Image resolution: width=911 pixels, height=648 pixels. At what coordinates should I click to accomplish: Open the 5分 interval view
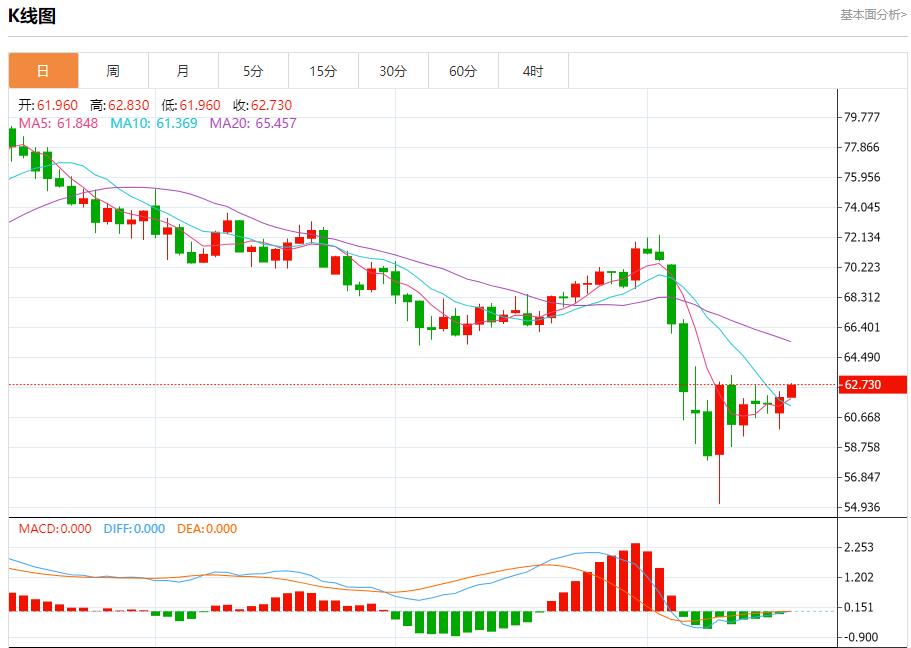click(x=254, y=70)
